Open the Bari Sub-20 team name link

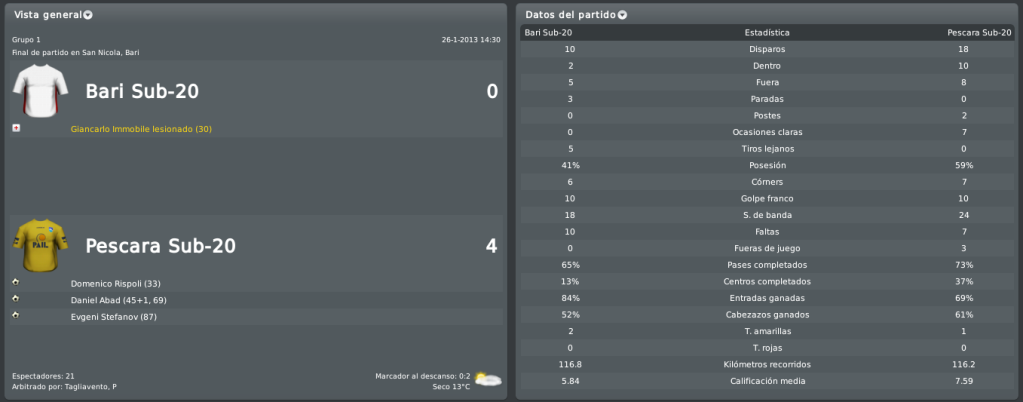pos(142,92)
